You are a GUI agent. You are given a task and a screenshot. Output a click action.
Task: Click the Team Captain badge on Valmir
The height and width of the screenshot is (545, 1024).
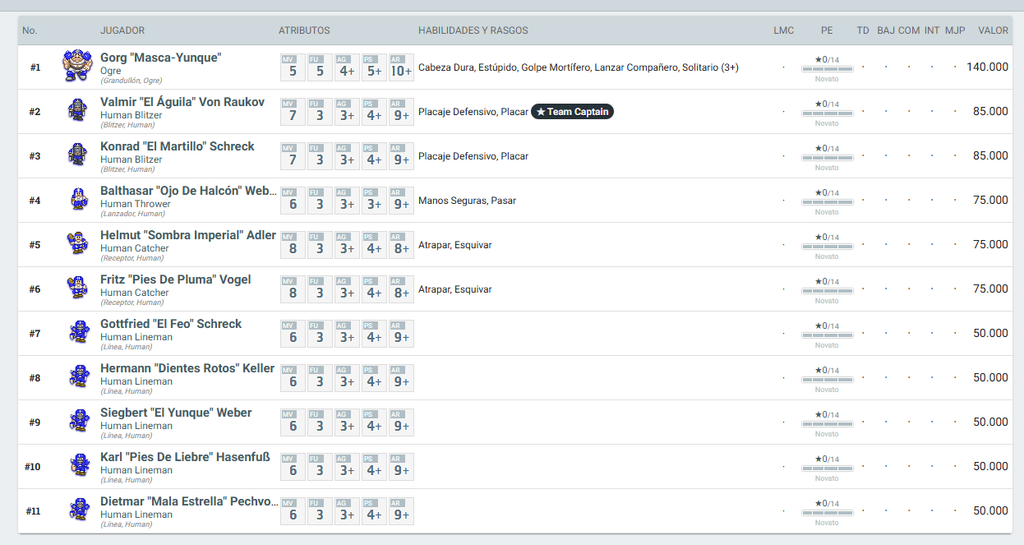572,112
